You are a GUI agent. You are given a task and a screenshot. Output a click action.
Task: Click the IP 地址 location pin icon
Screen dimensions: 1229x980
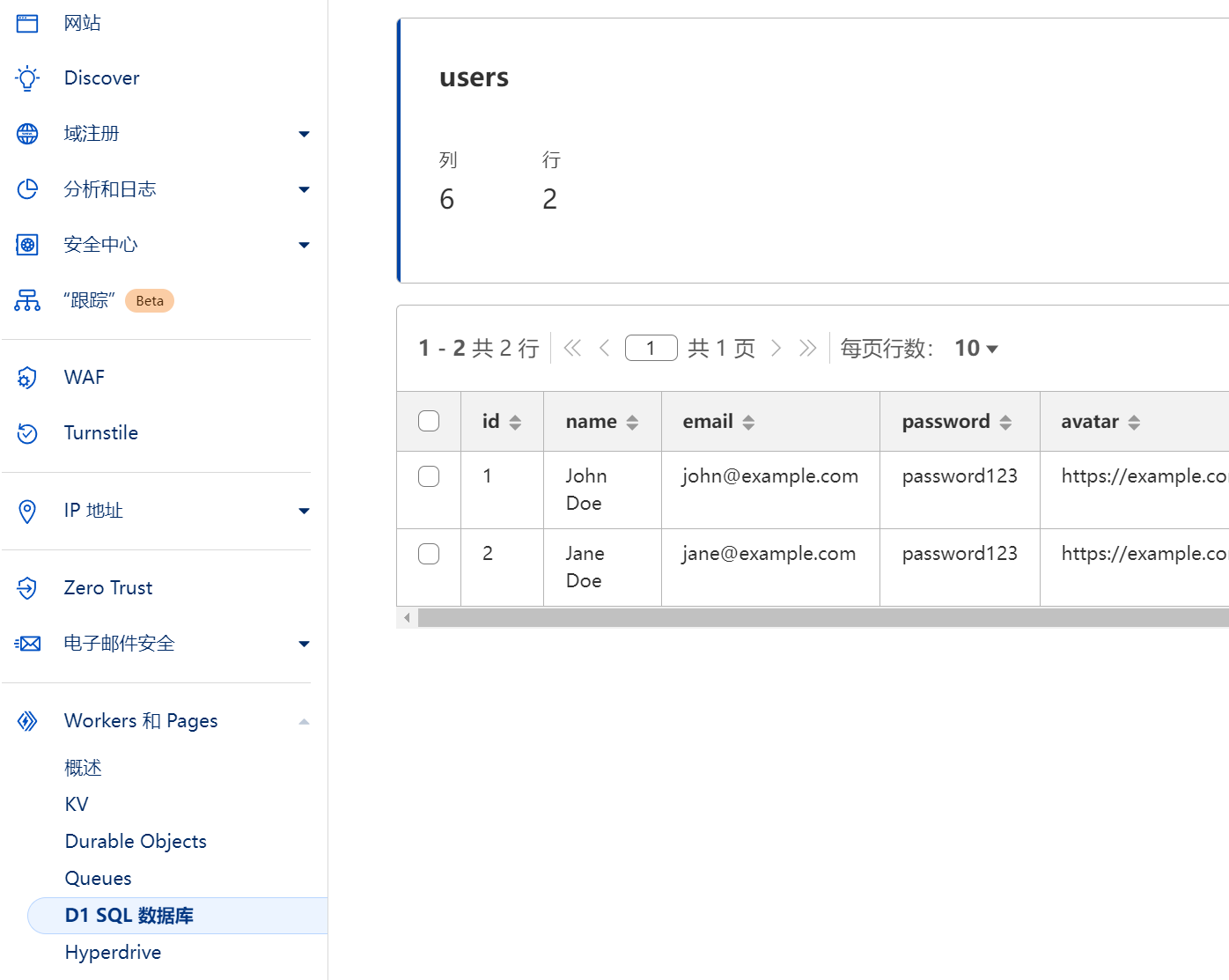click(27, 511)
